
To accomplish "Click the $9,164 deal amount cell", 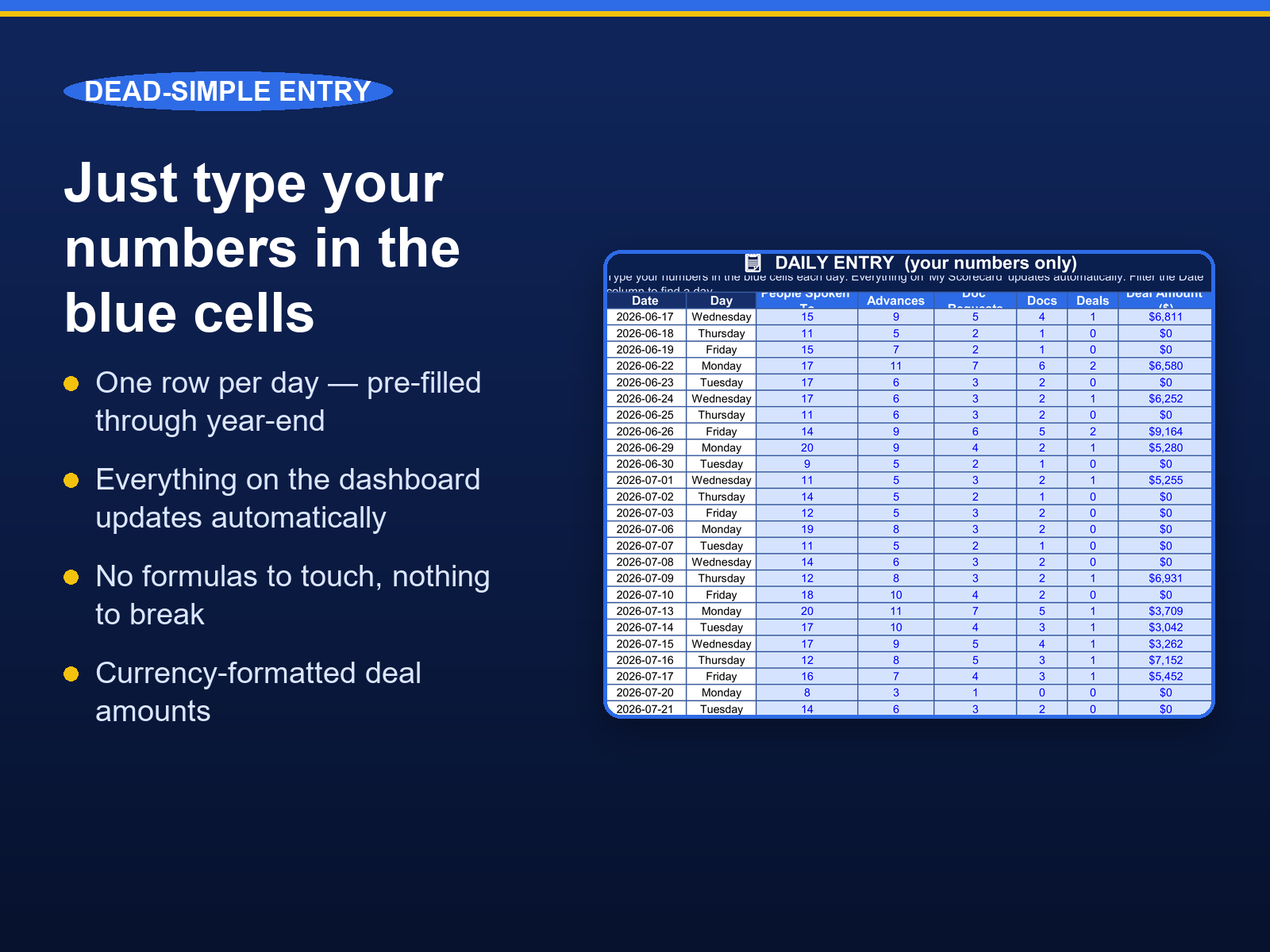I will click(x=1165, y=432).
